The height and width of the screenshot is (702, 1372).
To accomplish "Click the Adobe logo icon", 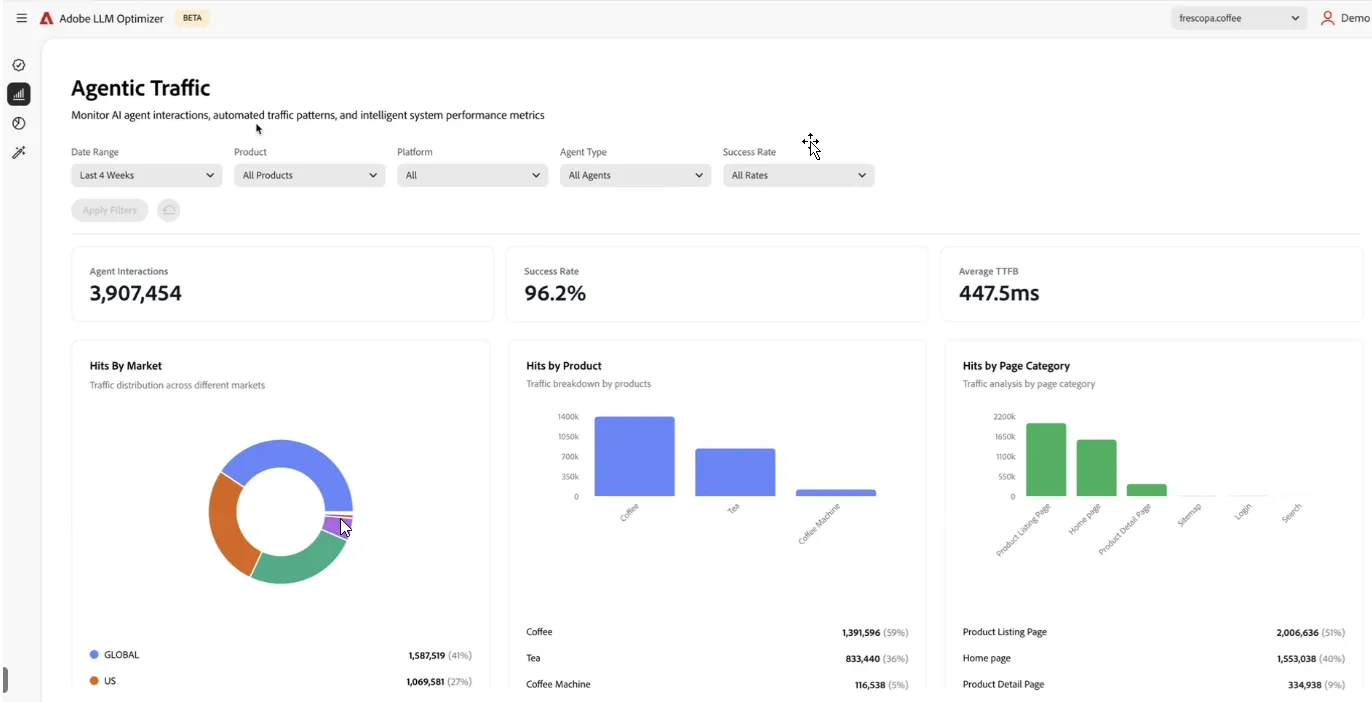I will (46, 18).
